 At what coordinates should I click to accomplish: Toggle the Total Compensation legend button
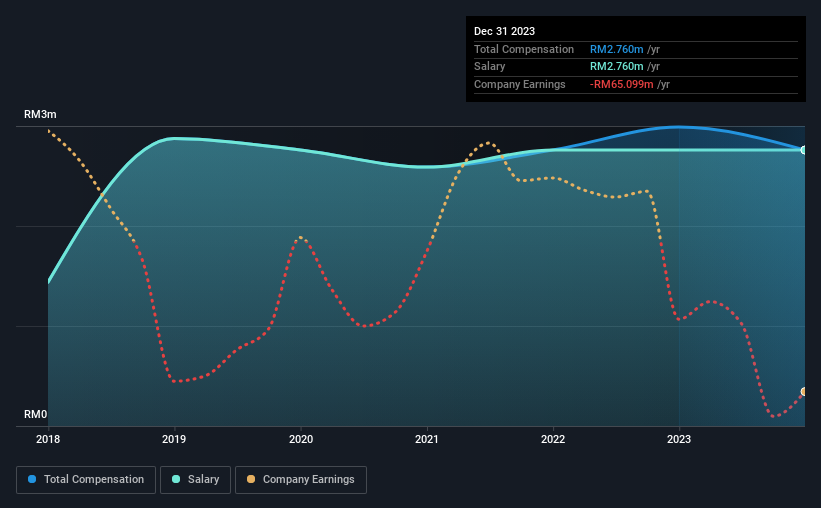click(x=86, y=480)
